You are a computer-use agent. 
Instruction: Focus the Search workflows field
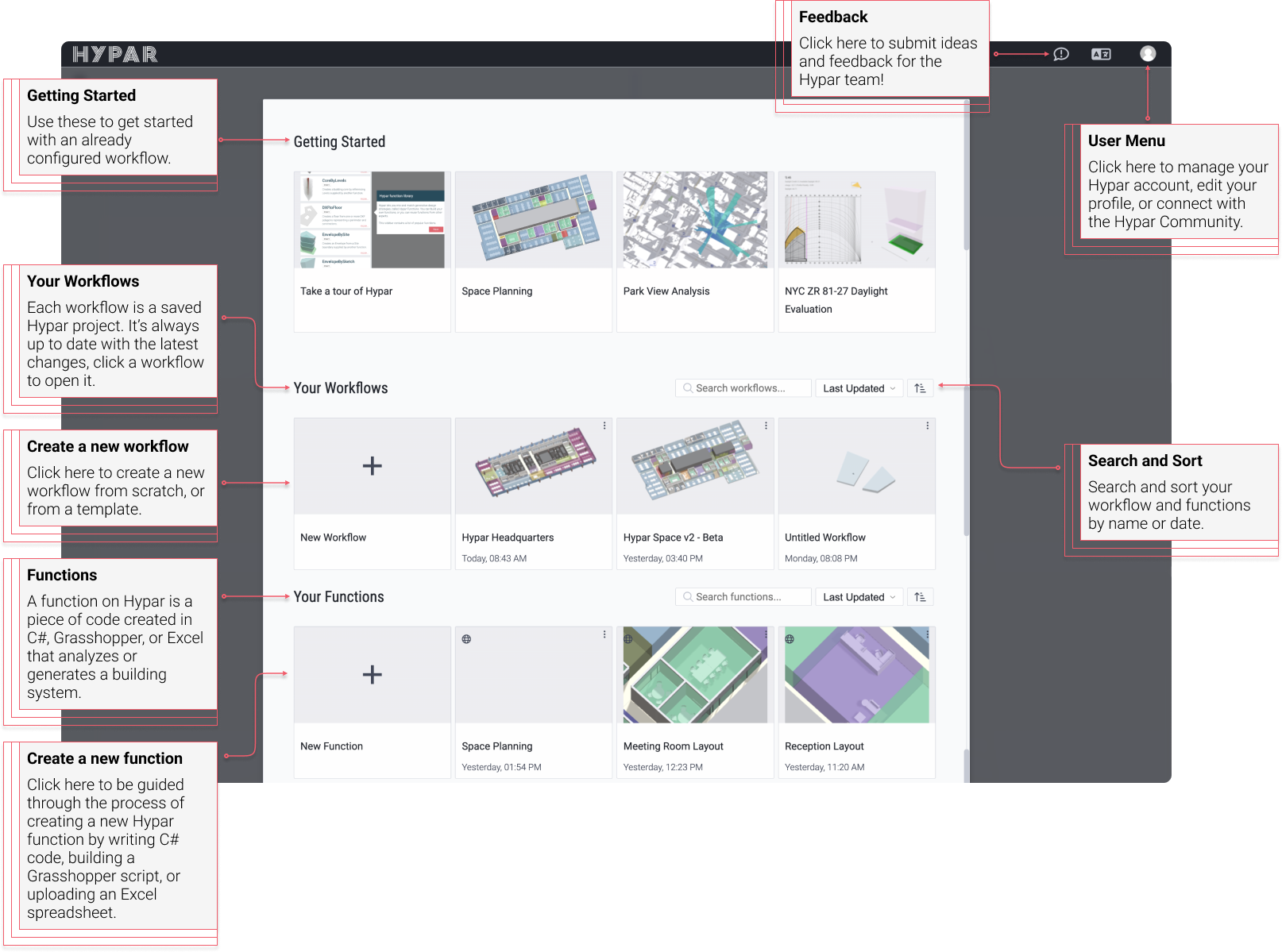point(743,388)
